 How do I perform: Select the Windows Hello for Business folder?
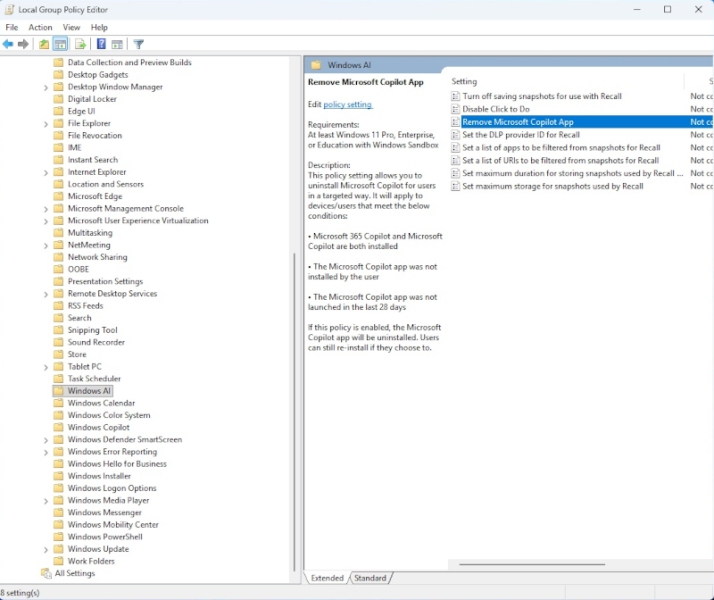(x=117, y=464)
